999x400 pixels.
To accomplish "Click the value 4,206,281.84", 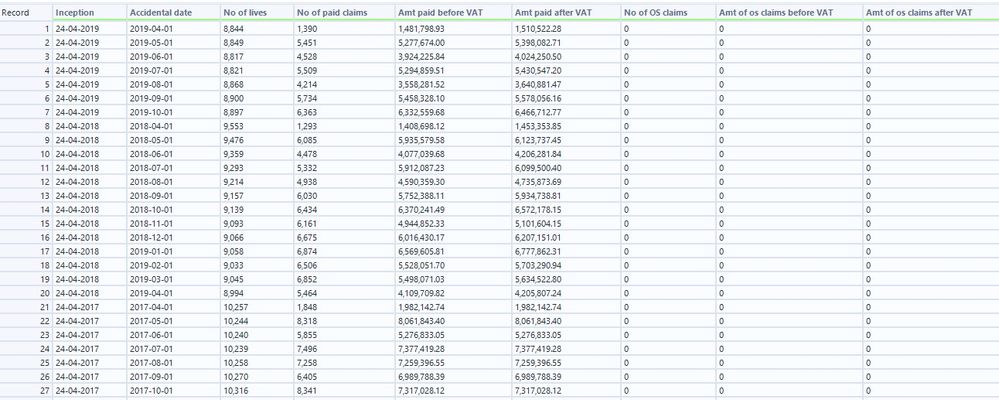I will (x=538, y=154).
